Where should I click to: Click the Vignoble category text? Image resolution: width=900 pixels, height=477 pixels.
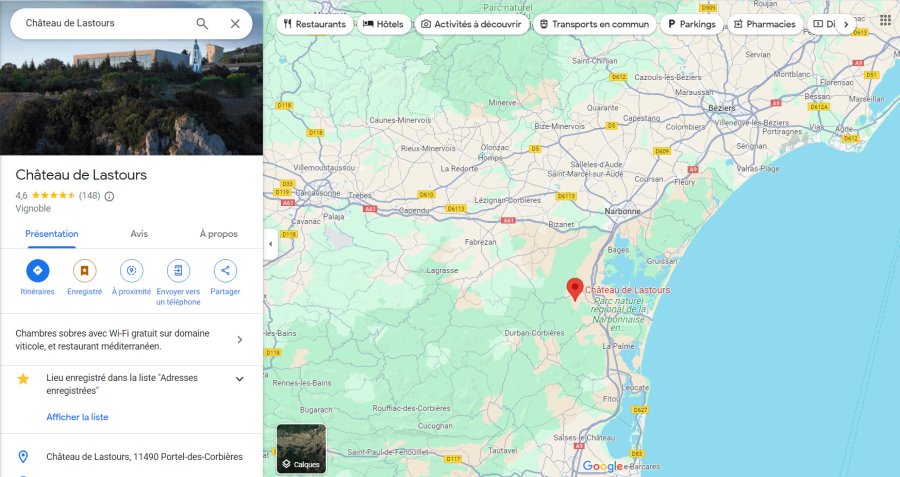33,209
